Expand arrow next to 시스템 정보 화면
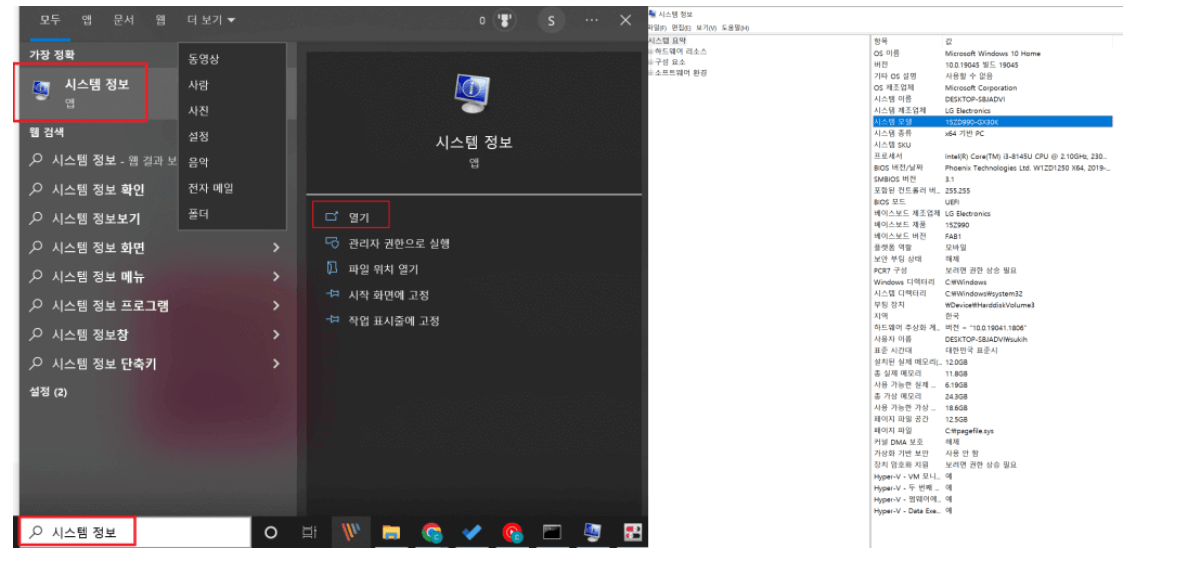The image size is (1190, 564). pos(275,247)
